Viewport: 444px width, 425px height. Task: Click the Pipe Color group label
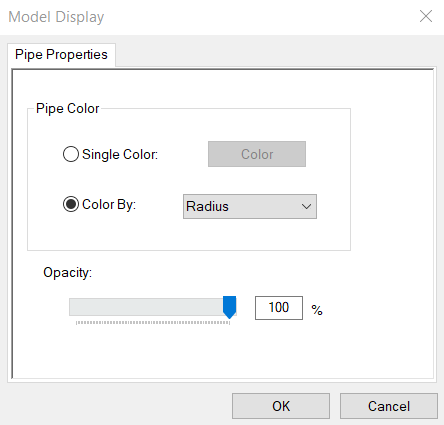click(68, 109)
